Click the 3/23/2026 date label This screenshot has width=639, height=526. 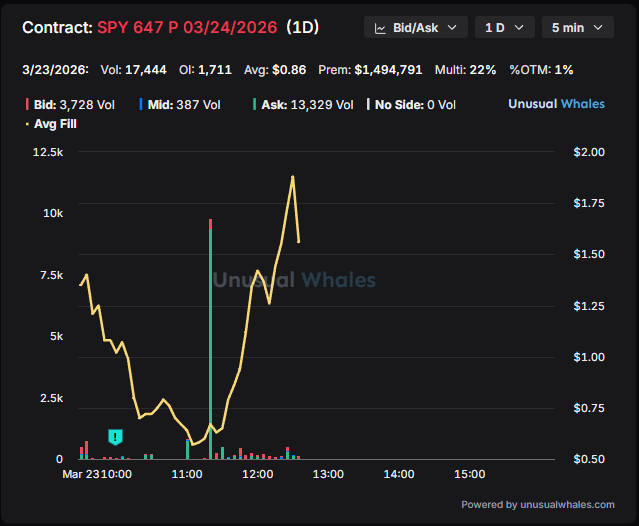pos(55,70)
